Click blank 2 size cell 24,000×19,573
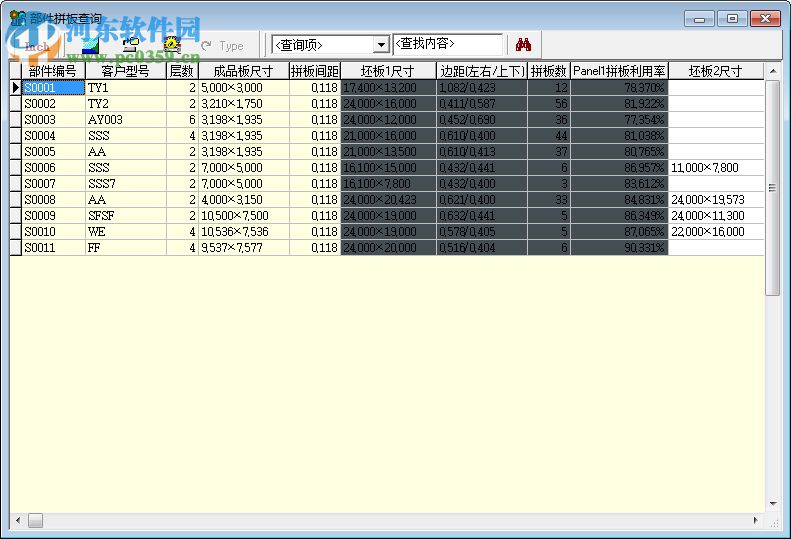 [716, 200]
